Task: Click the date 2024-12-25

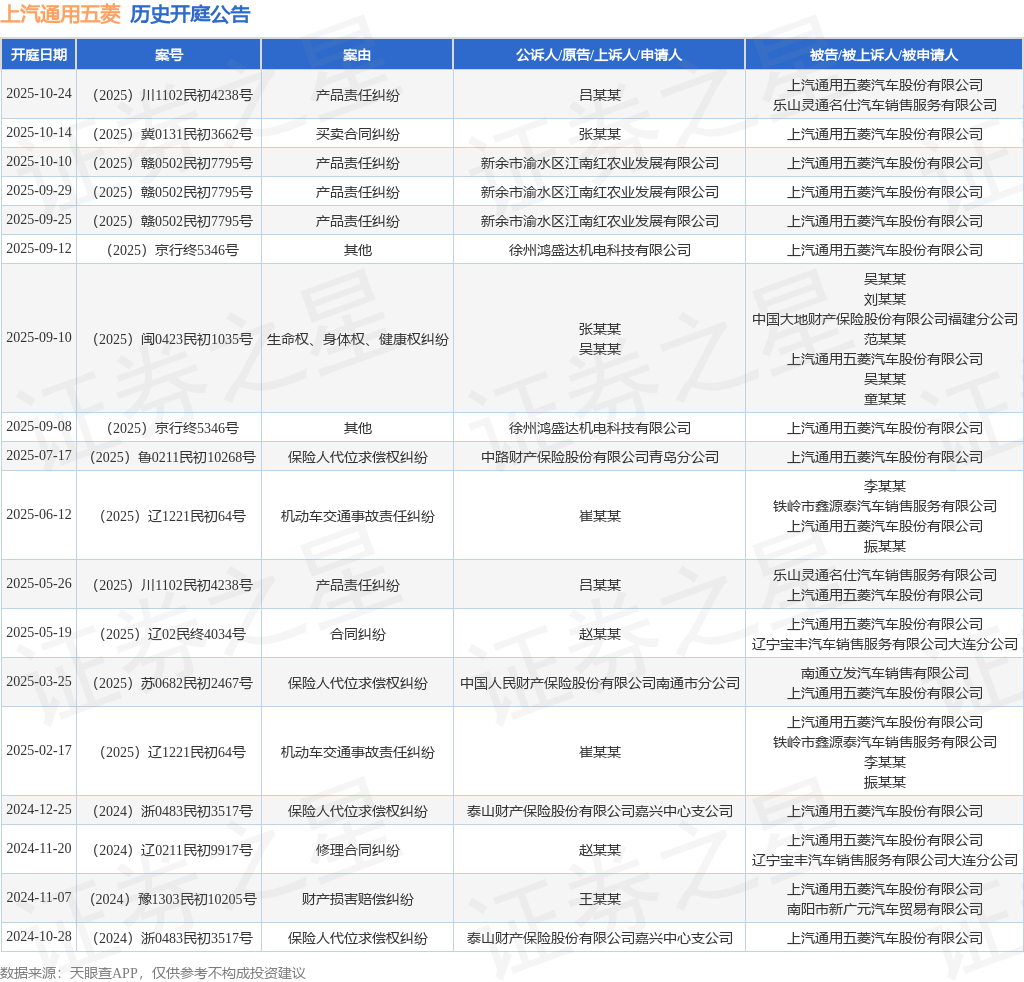Action: tap(39, 810)
